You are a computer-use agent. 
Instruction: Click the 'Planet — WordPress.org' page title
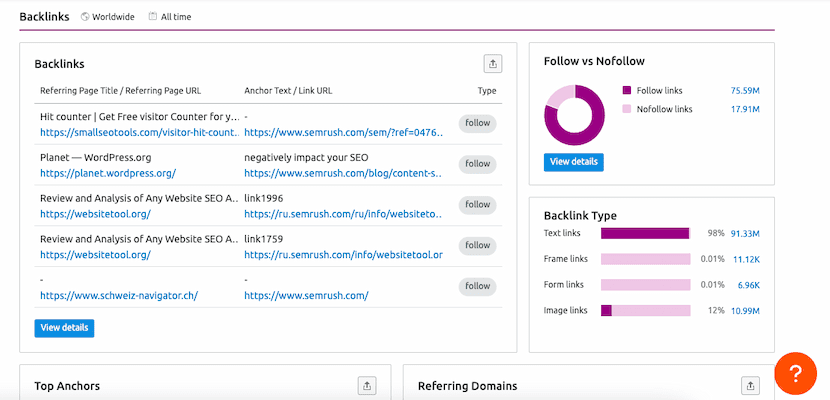(x=95, y=158)
